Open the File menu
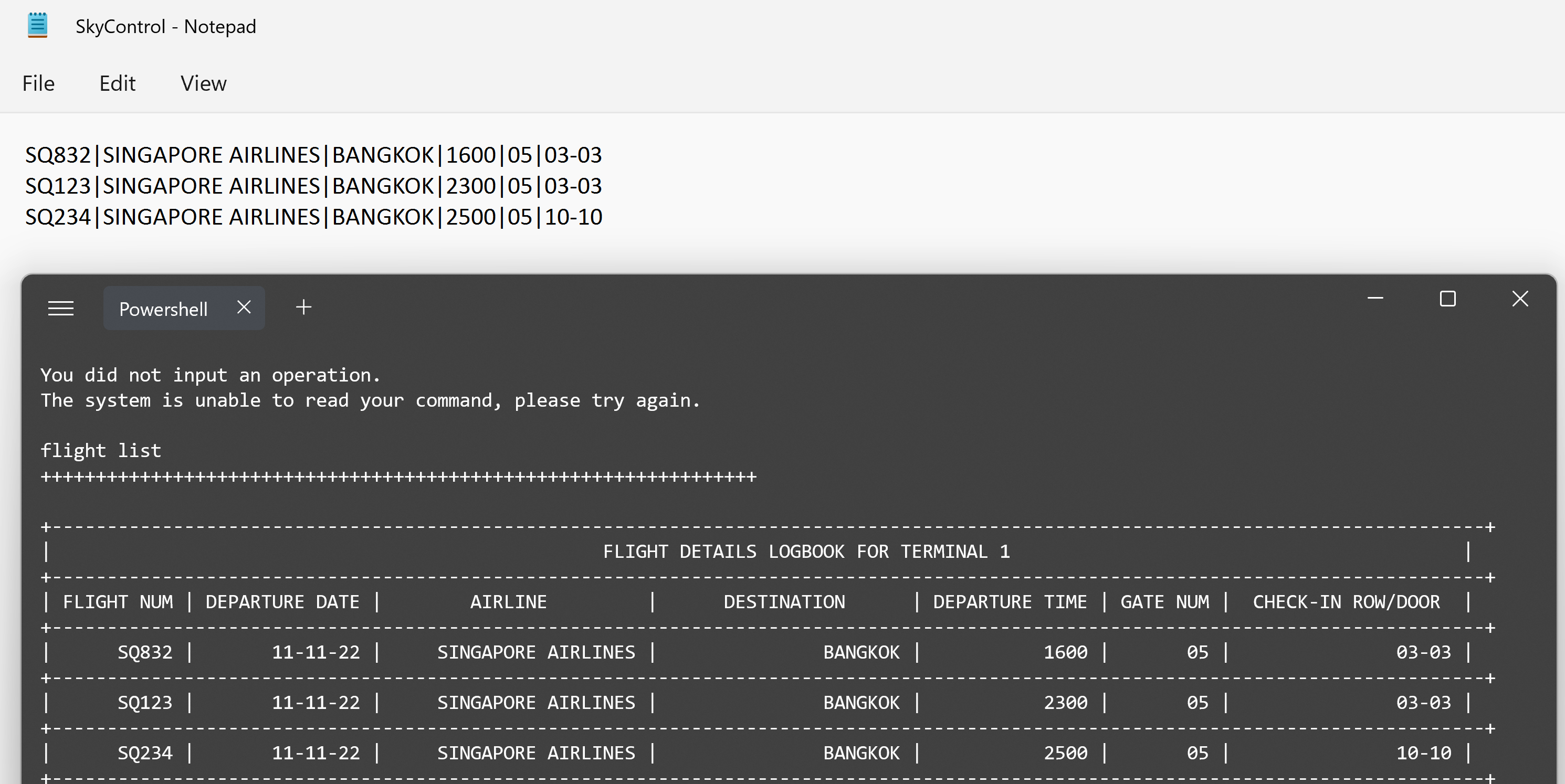The image size is (1565, 784). click(x=38, y=83)
